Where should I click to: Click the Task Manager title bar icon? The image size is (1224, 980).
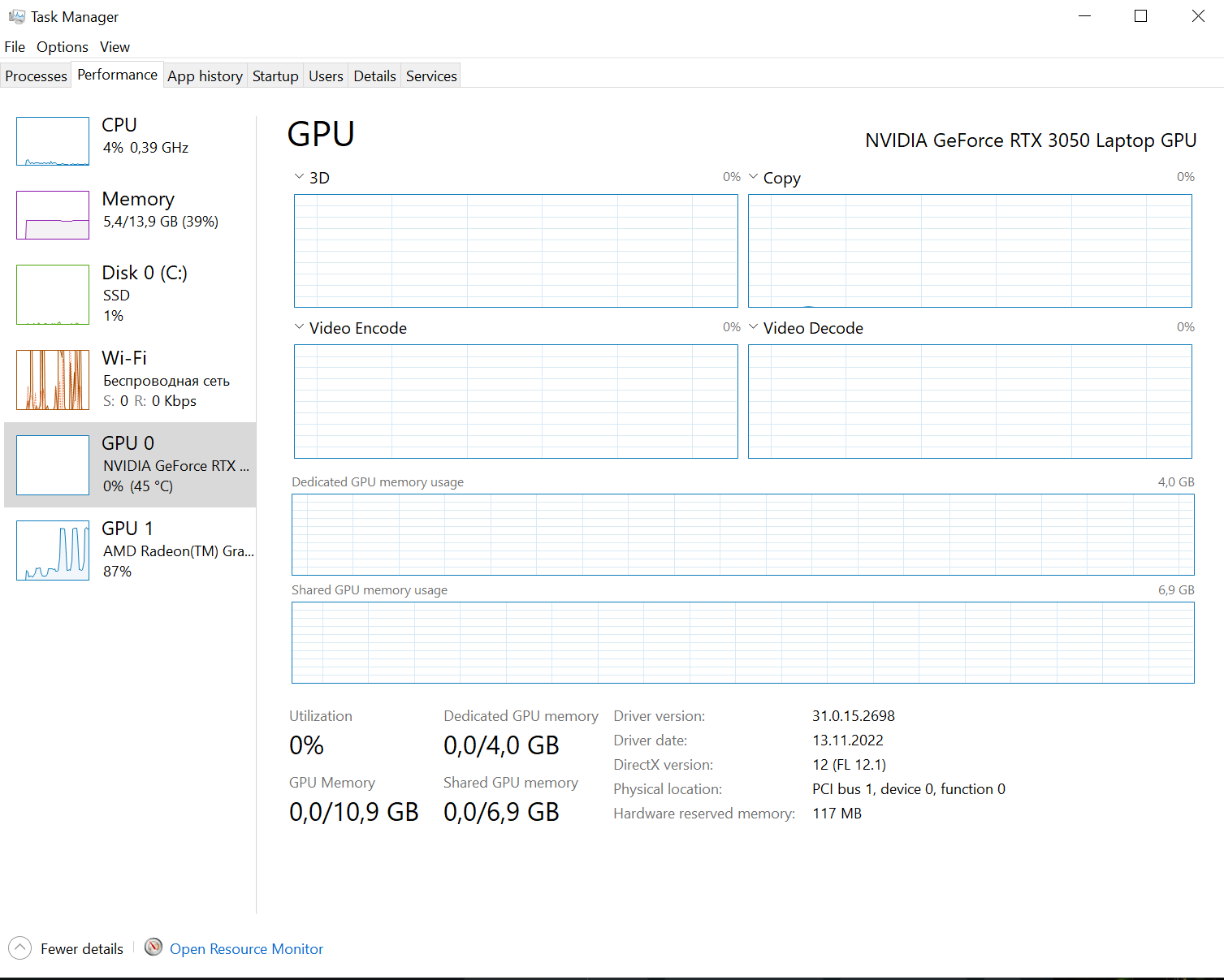click(x=16, y=16)
